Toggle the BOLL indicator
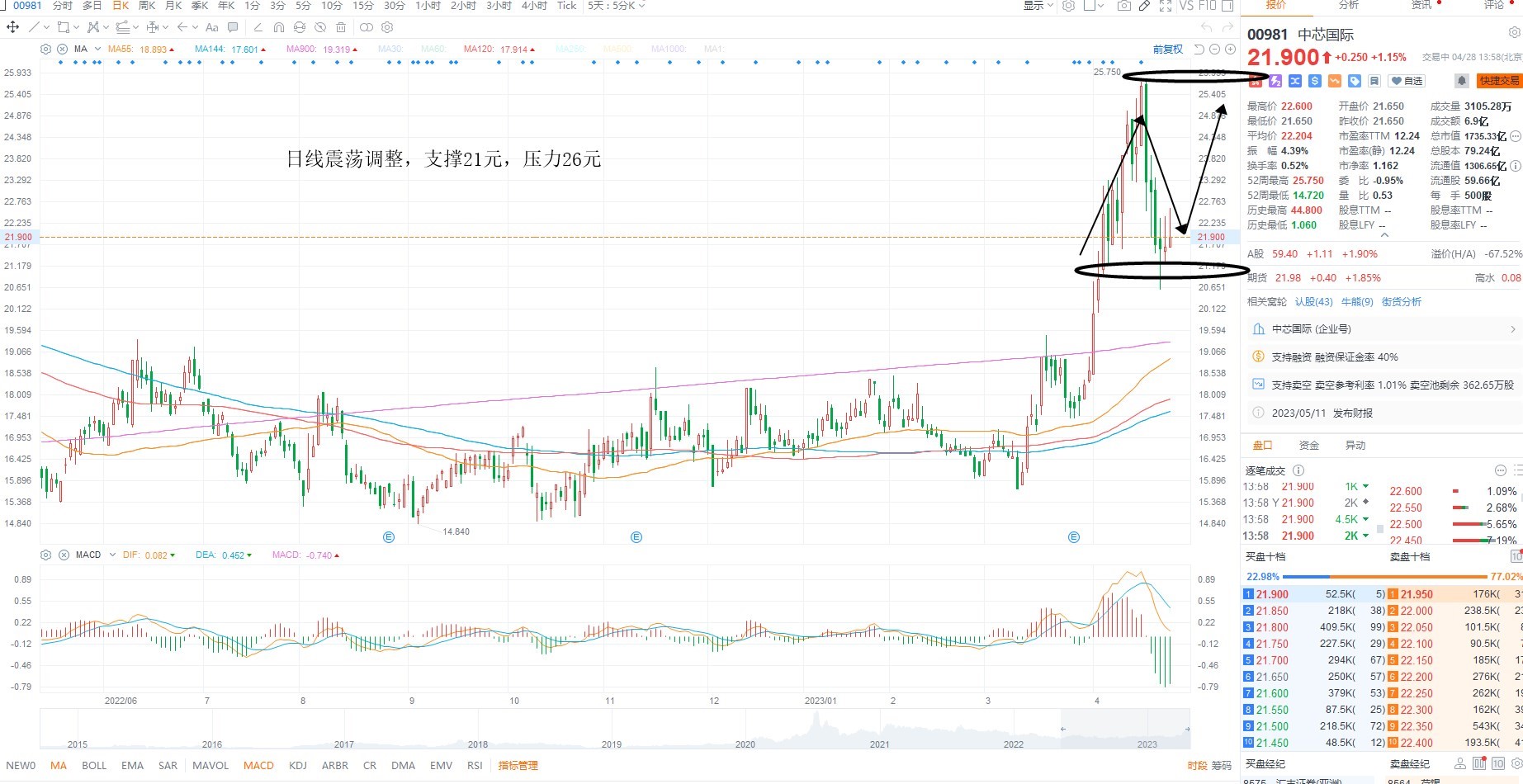This screenshot has width=1523, height=784. tap(94, 766)
